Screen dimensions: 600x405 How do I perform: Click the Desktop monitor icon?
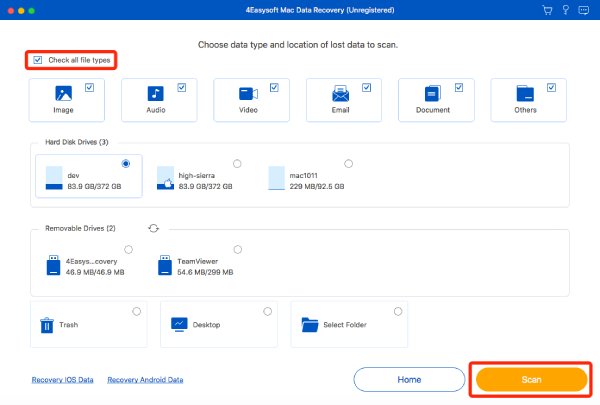coord(179,325)
